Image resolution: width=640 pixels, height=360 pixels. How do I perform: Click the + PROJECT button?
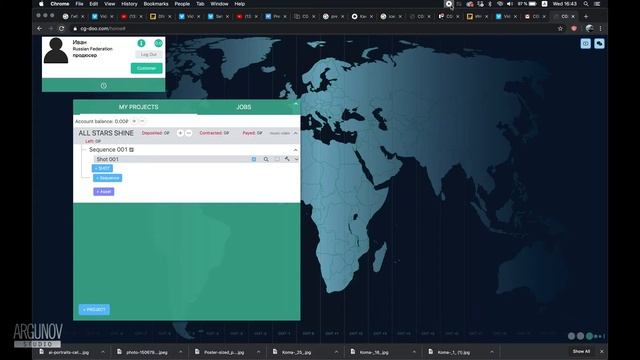point(94,309)
